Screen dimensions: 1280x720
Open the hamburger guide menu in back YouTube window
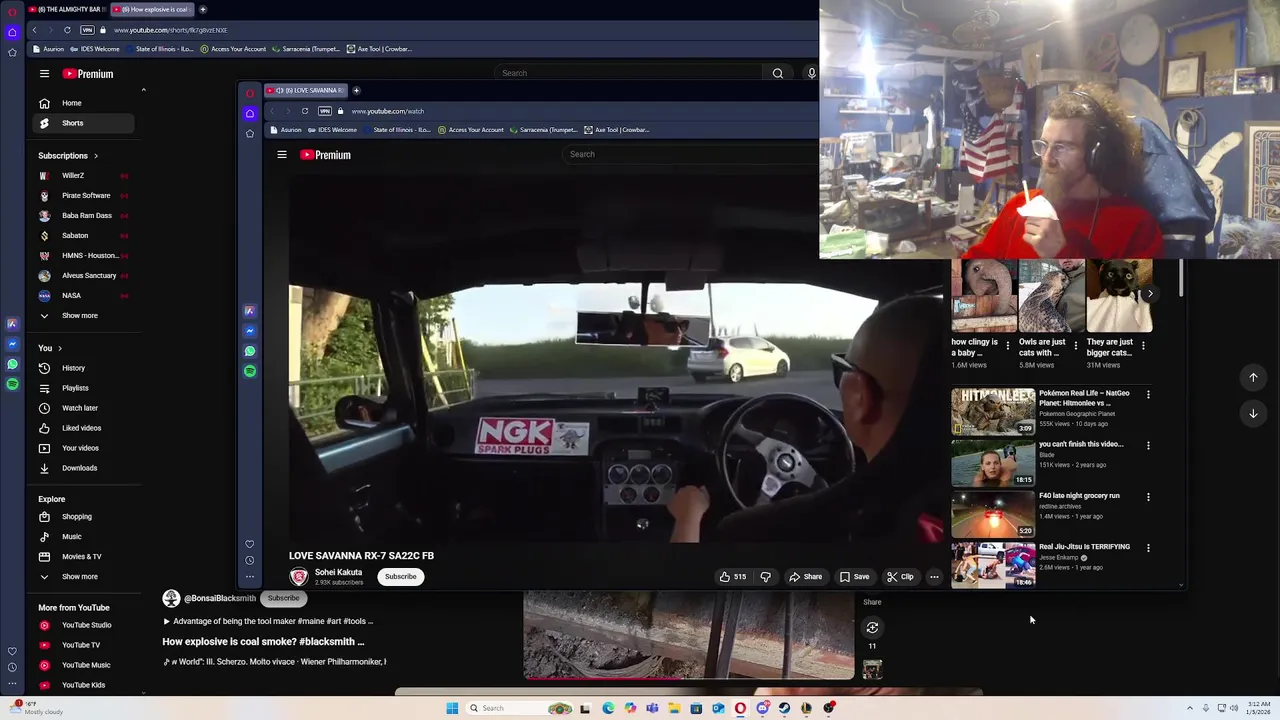44,74
